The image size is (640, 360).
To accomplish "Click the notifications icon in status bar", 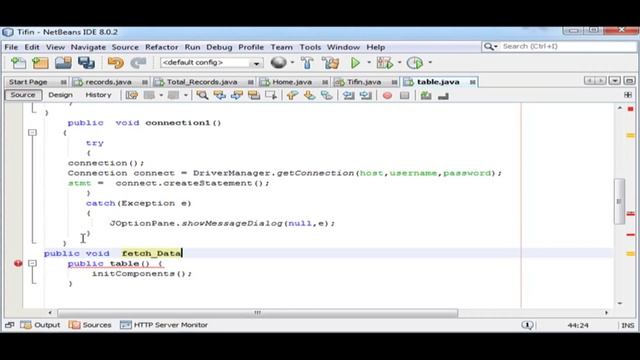I will click(x=527, y=325).
